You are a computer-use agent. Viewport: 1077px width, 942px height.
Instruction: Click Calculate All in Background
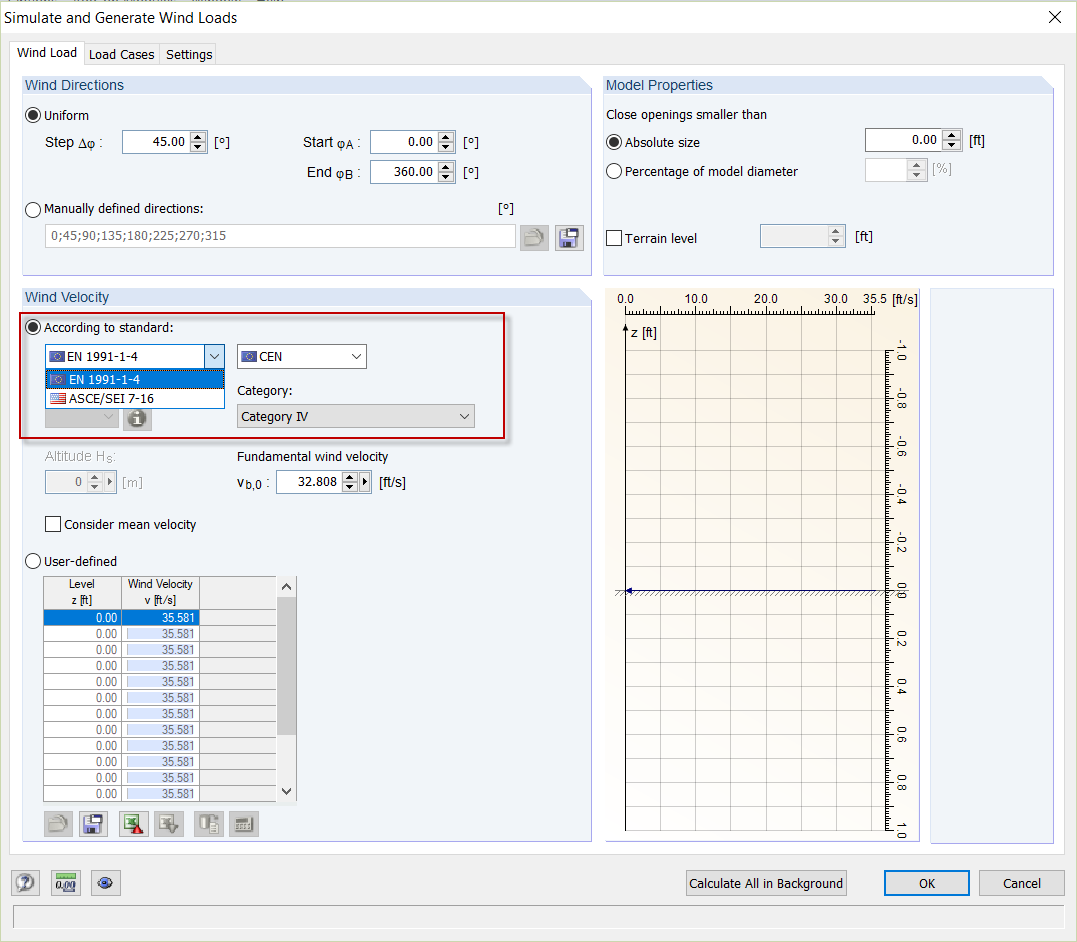[x=766, y=883]
